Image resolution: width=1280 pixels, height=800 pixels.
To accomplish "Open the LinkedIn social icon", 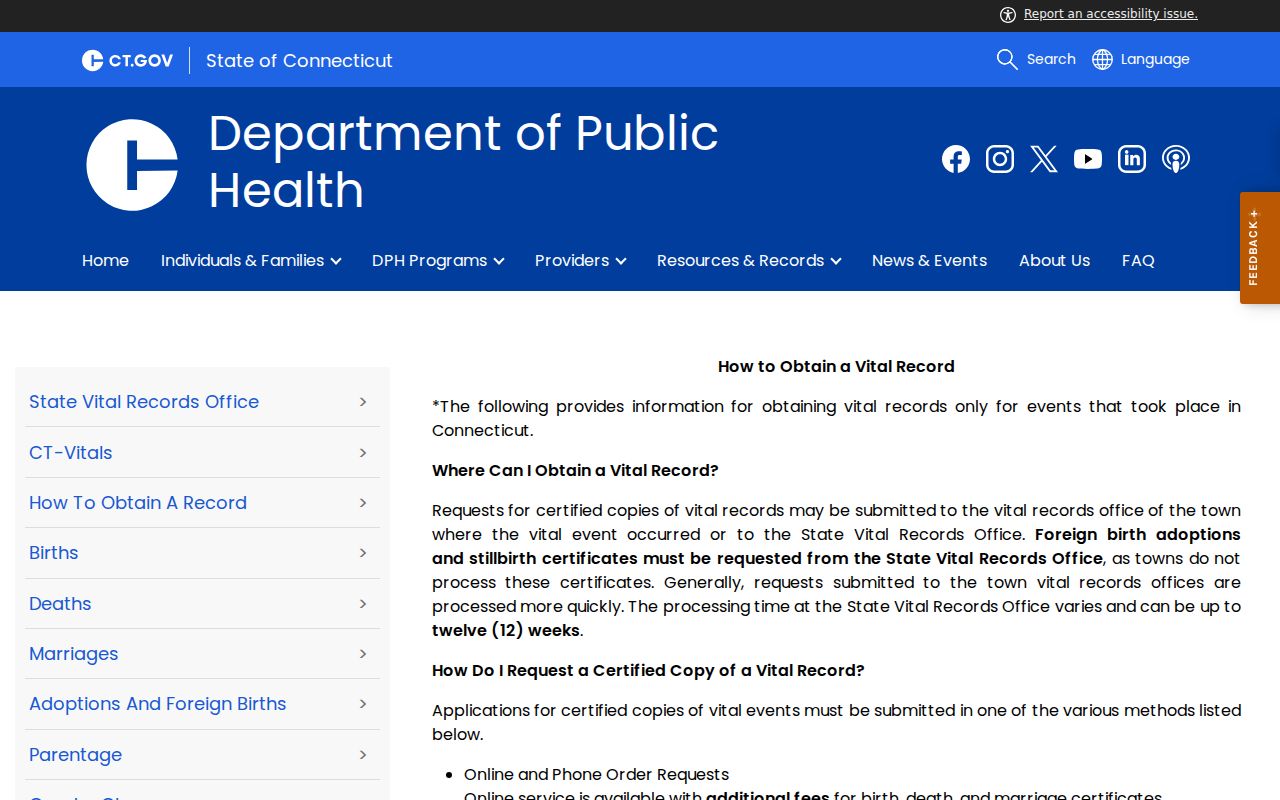I will [1132, 159].
